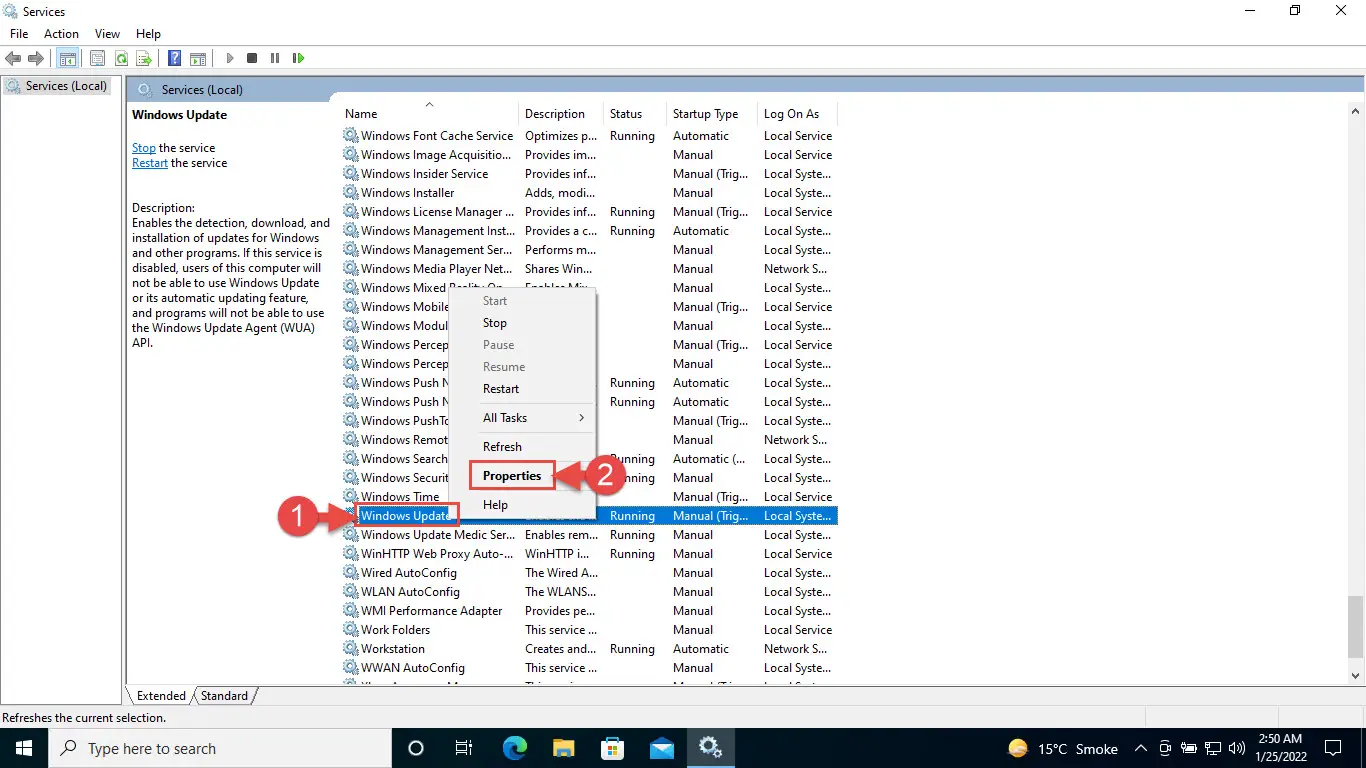The height and width of the screenshot is (768, 1366).
Task: Open the notification center icon
Action: 1333,748
